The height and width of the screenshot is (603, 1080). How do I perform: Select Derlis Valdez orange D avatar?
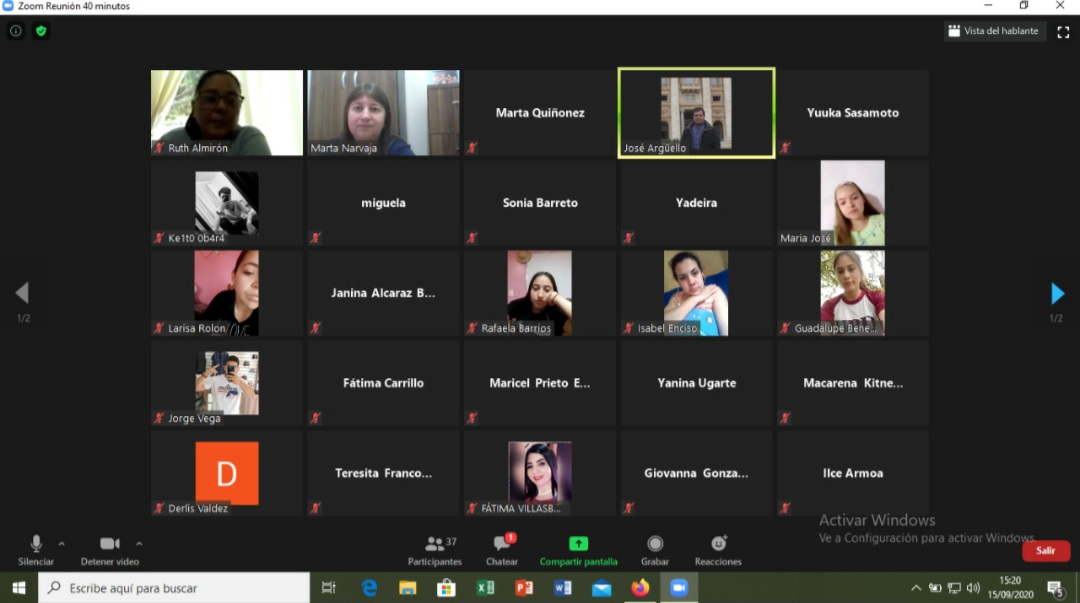227,473
